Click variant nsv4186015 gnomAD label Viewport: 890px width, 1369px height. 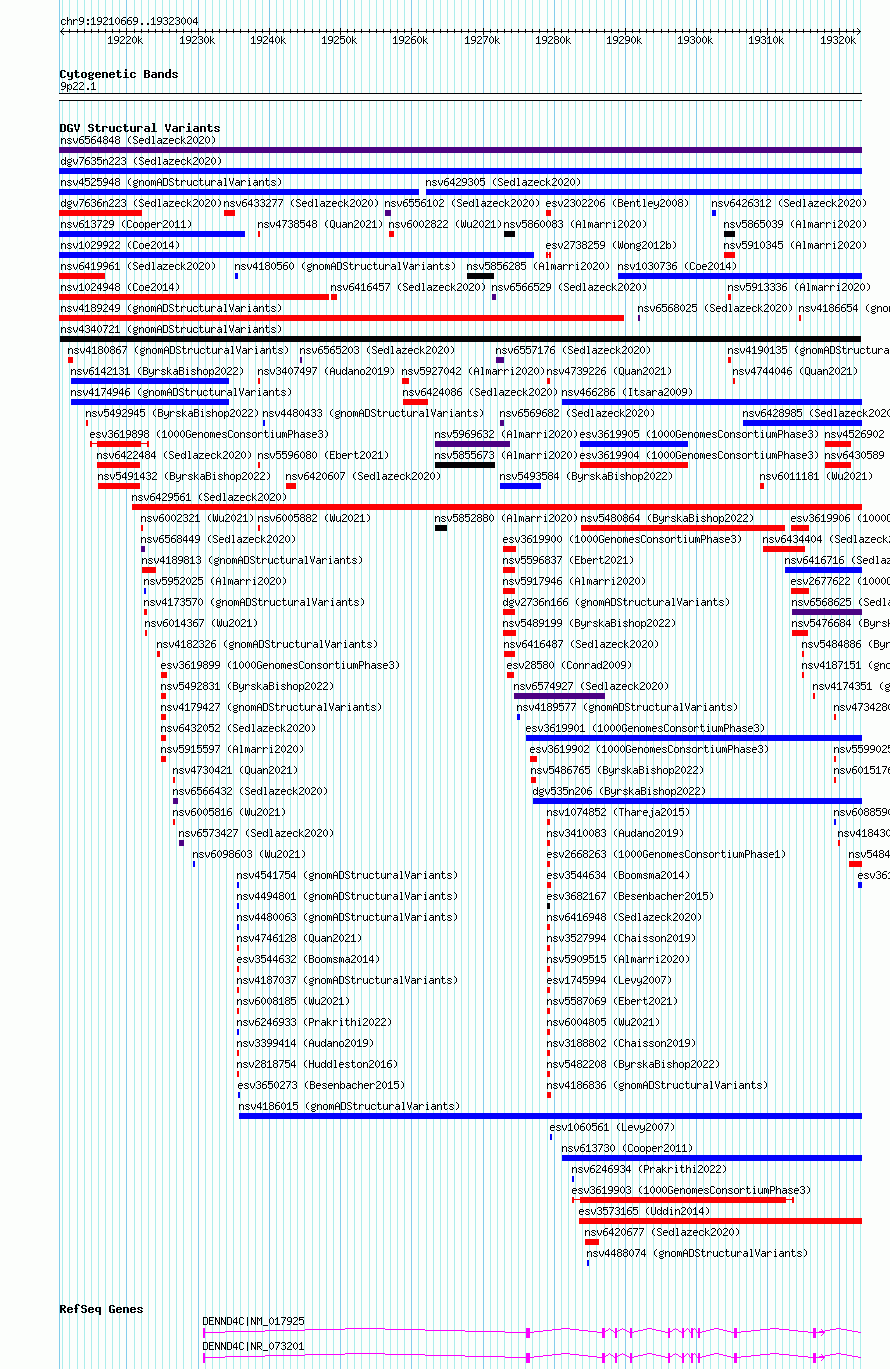tap(349, 1106)
